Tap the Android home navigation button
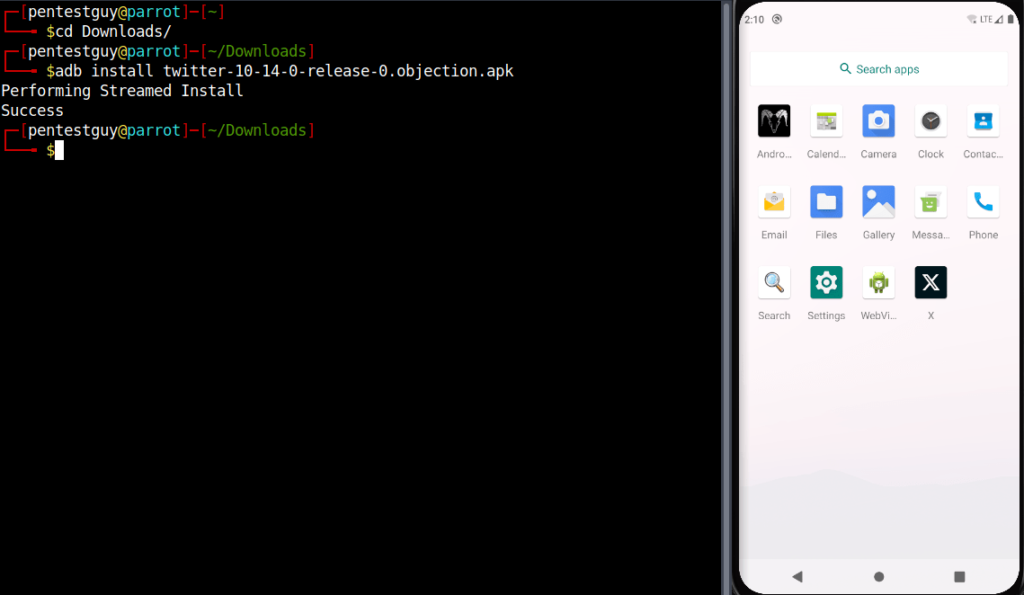The image size is (1024, 595). [x=879, y=577]
